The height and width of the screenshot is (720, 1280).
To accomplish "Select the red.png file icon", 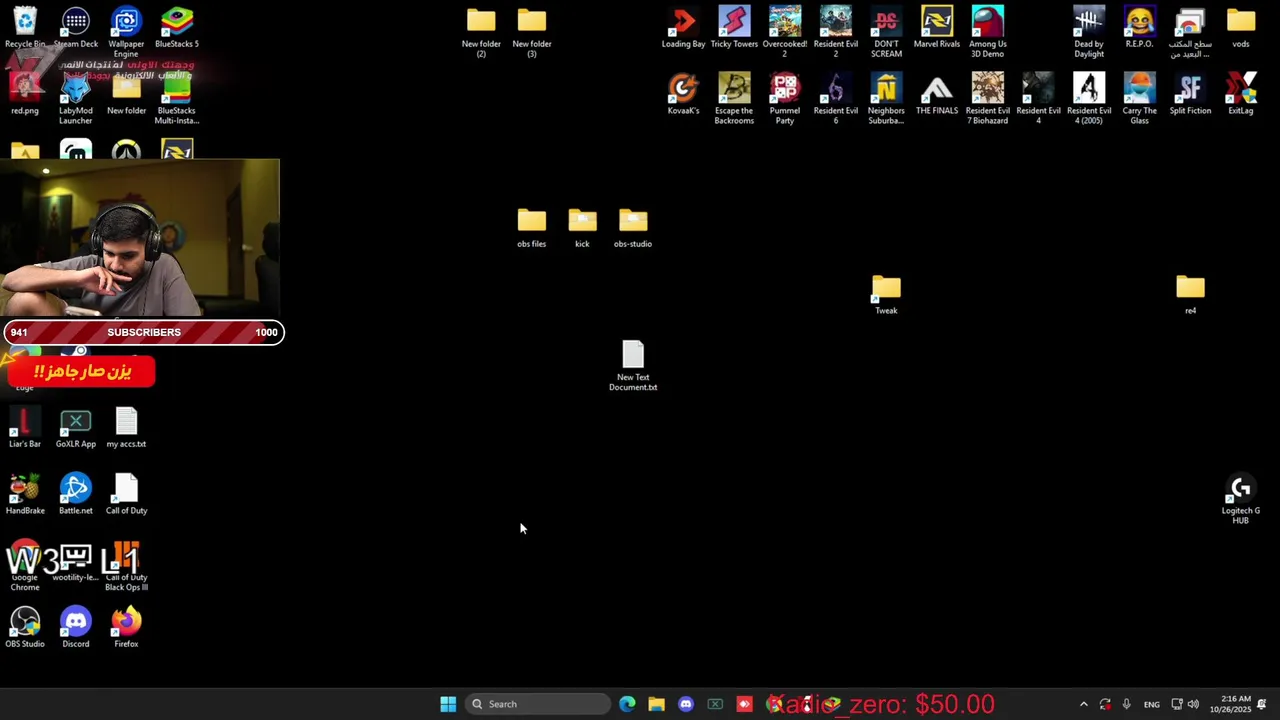I will coord(25,94).
